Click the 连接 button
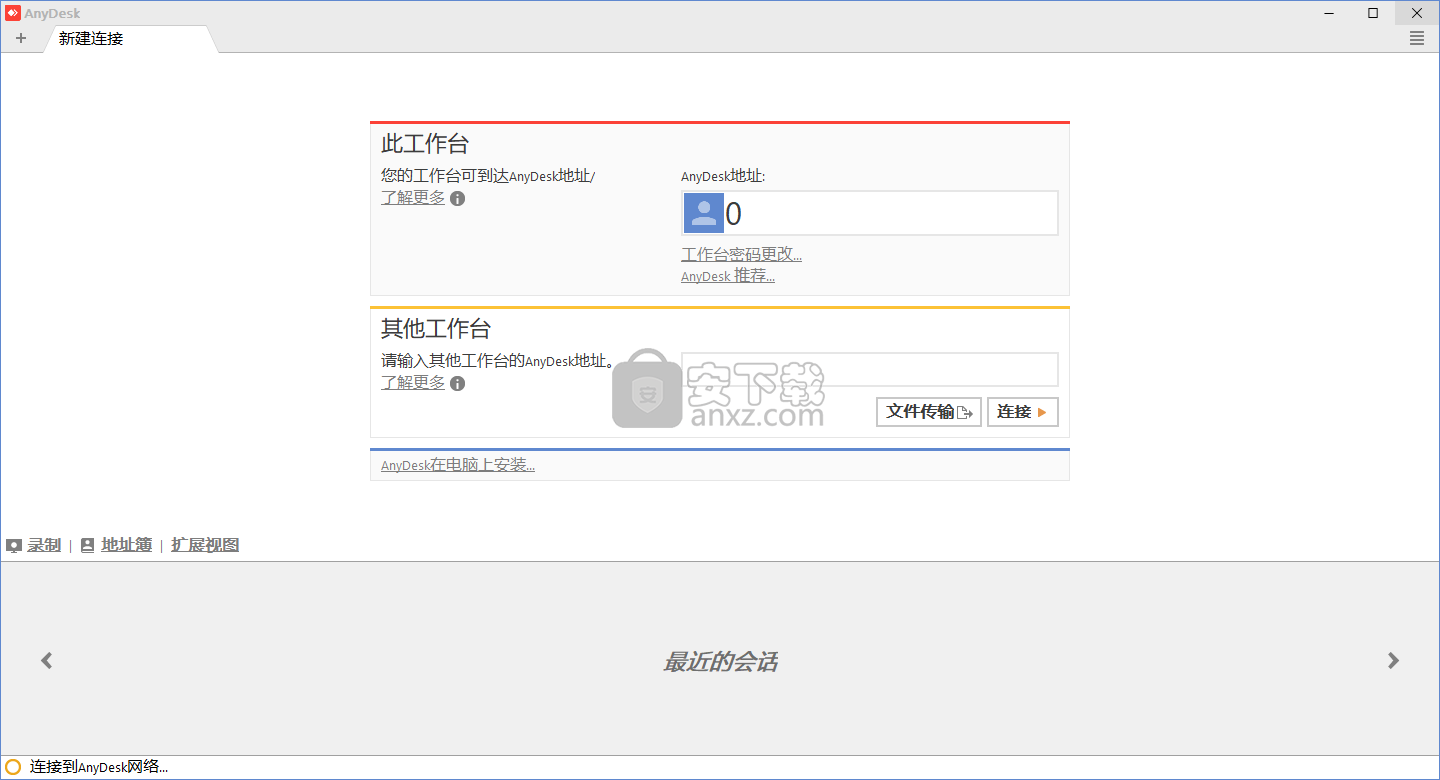Viewport: 1440px width, 780px height. [x=1023, y=412]
